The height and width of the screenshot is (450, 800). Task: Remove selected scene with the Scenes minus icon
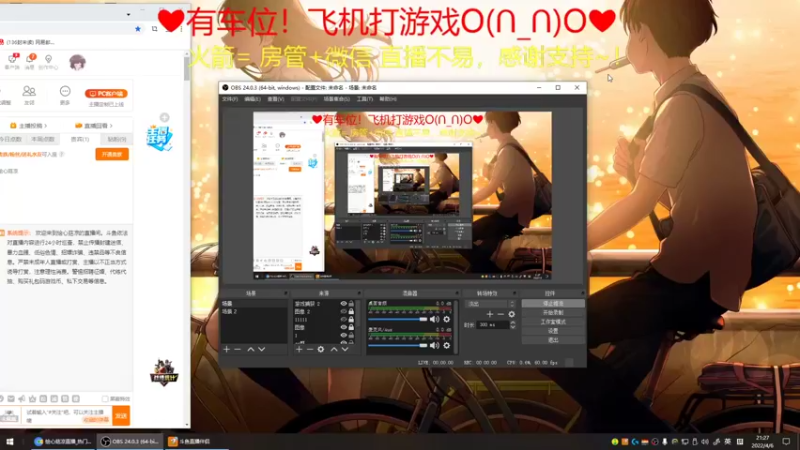[237, 349]
